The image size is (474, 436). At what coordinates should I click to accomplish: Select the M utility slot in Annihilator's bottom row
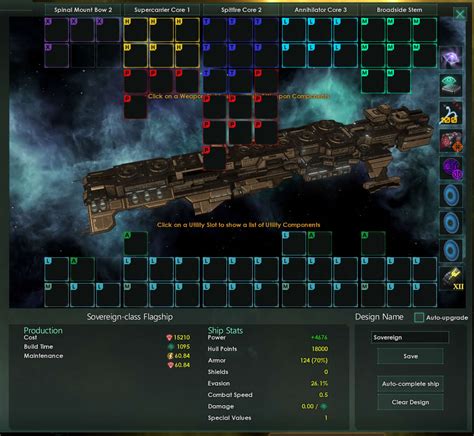[x=294, y=295]
